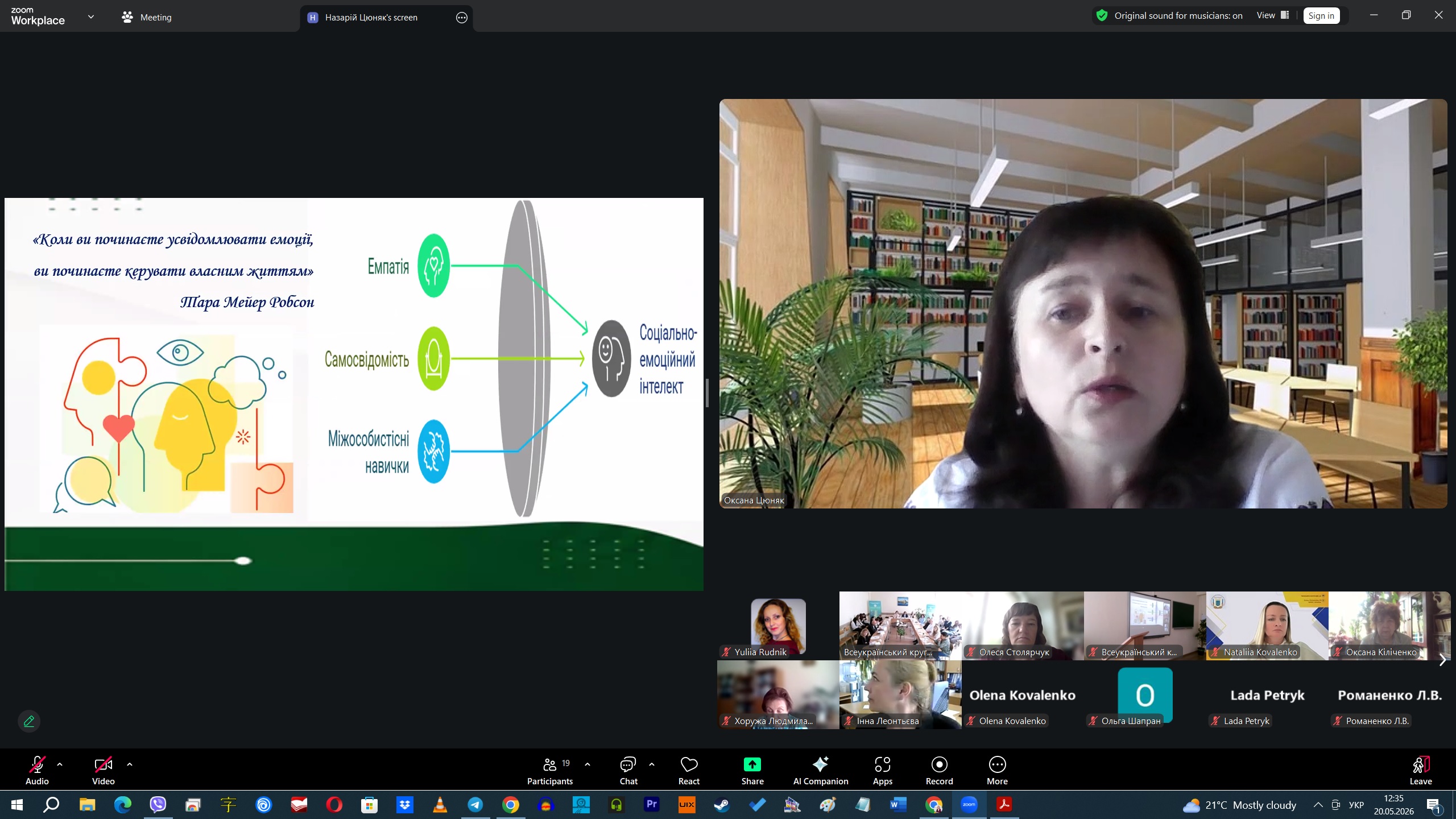Click the shared slide presentation area
This screenshot has width=1456, height=819.
coord(354,394)
